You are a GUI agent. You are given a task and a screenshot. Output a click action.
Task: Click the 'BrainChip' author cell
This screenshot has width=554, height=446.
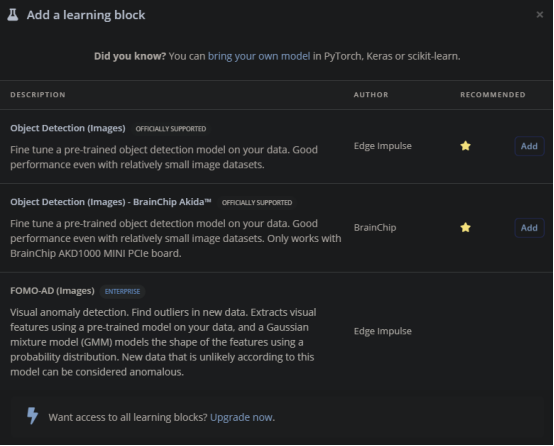point(375,228)
